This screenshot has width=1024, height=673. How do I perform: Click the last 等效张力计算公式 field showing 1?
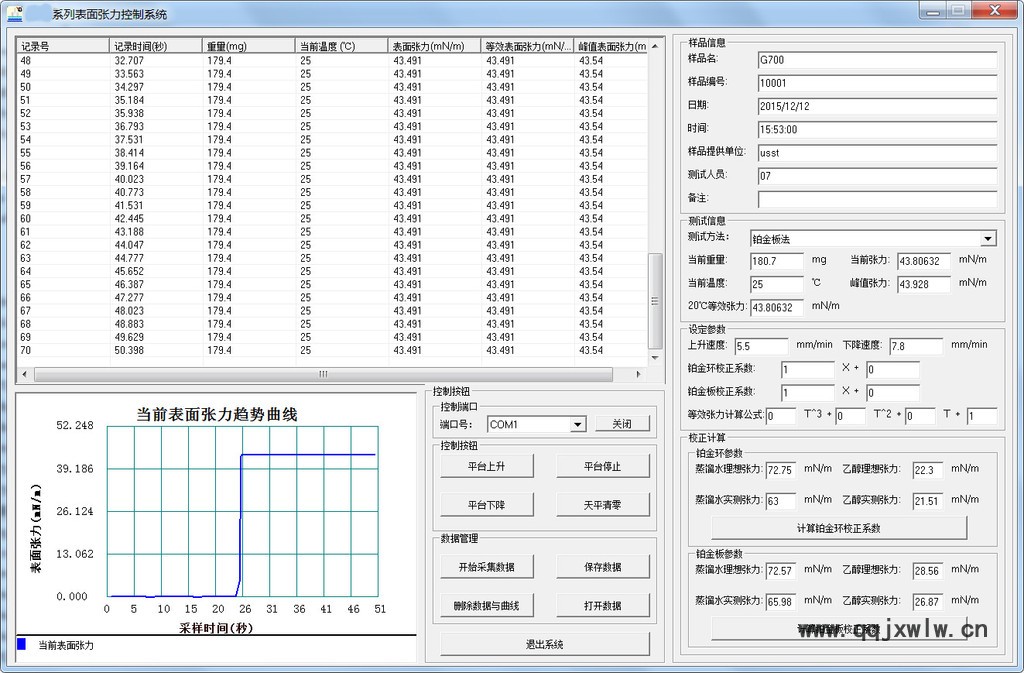982,416
